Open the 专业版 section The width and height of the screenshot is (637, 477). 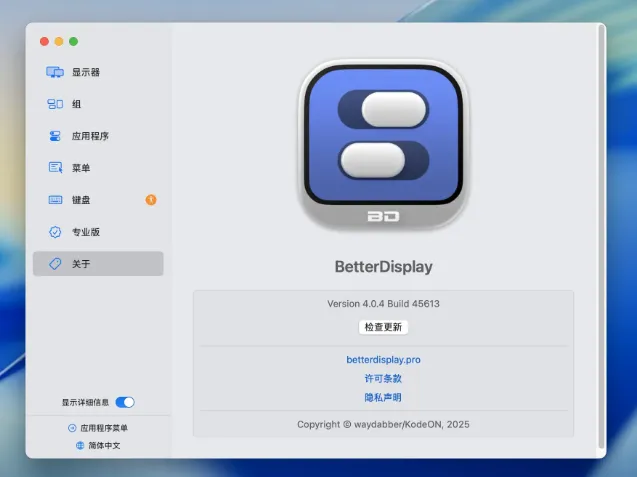98,232
